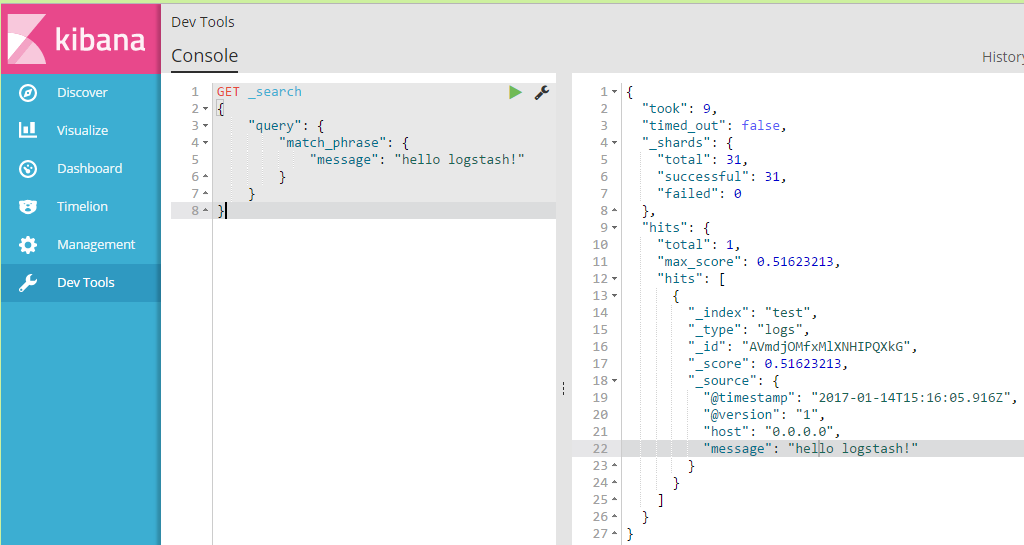
Task: Go to Visualize page
Action: tap(82, 131)
